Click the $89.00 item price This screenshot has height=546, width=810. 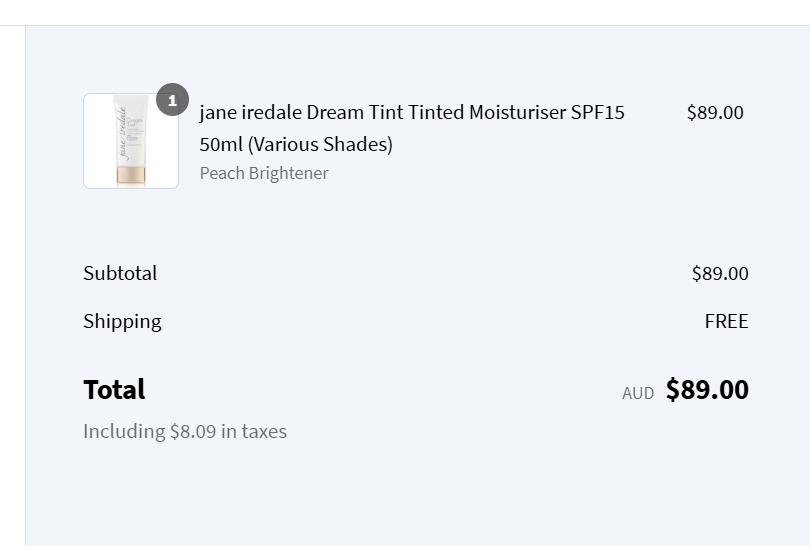tap(715, 113)
